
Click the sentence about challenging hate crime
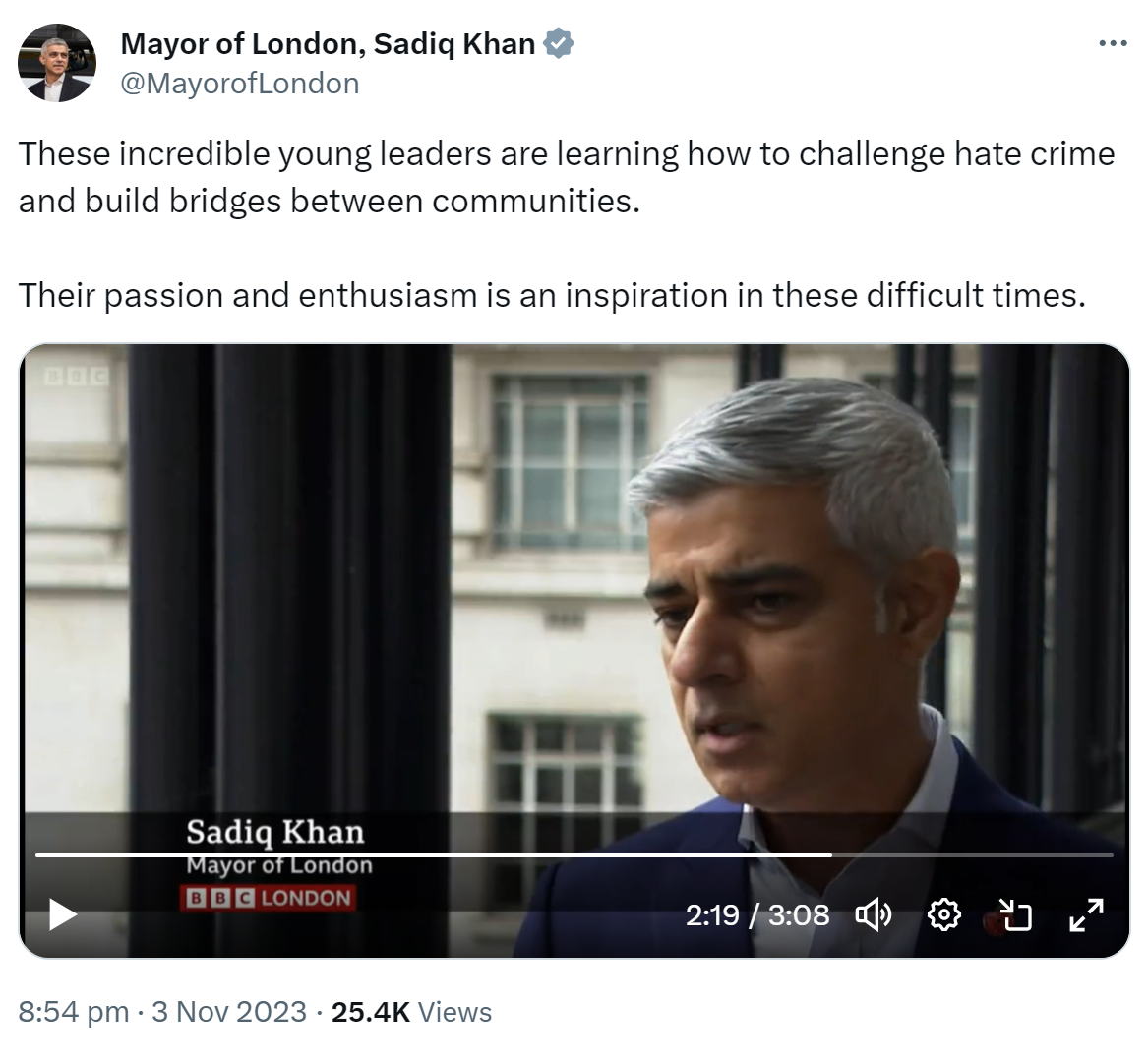tap(566, 177)
